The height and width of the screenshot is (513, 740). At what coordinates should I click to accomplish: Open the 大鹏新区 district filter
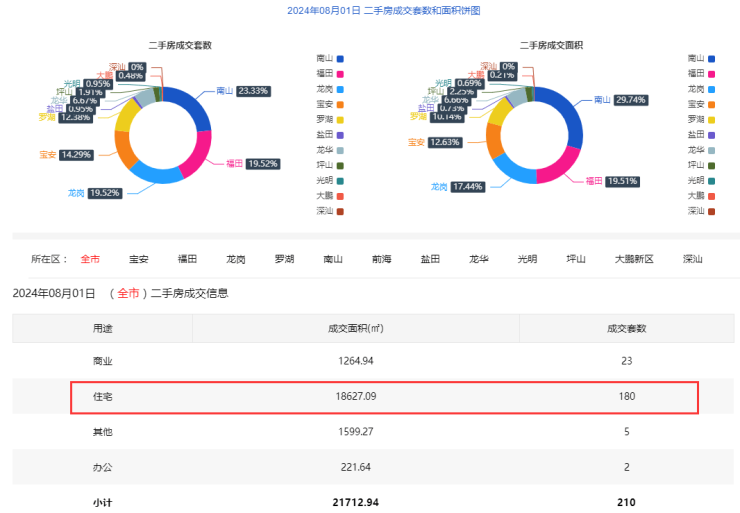(x=633, y=259)
